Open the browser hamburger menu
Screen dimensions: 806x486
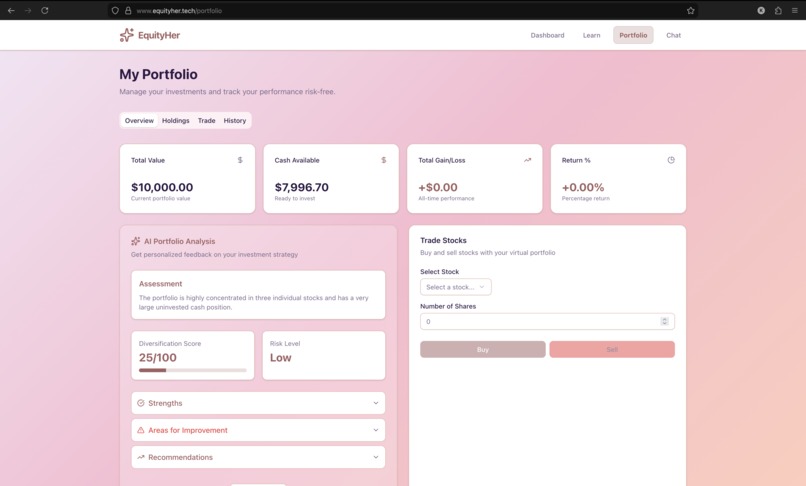click(x=795, y=10)
